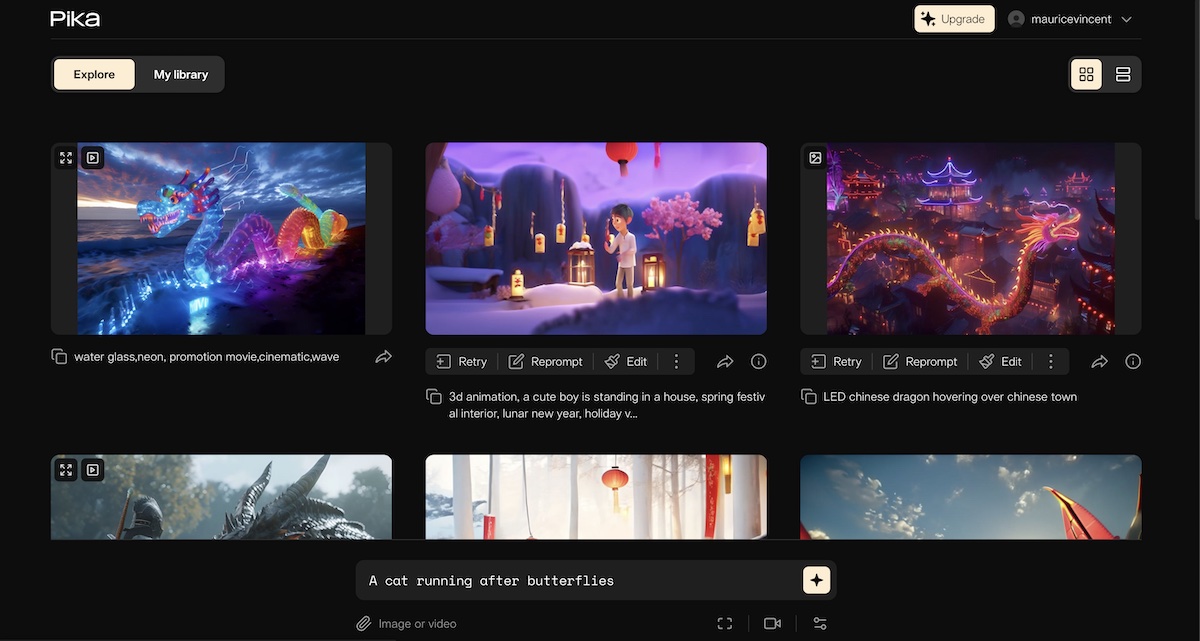Image resolution: width=1200 pixels, height=641 pixels.
Task: Open the cute boy 3d animation thumbnail
Action: pos(596,238)
